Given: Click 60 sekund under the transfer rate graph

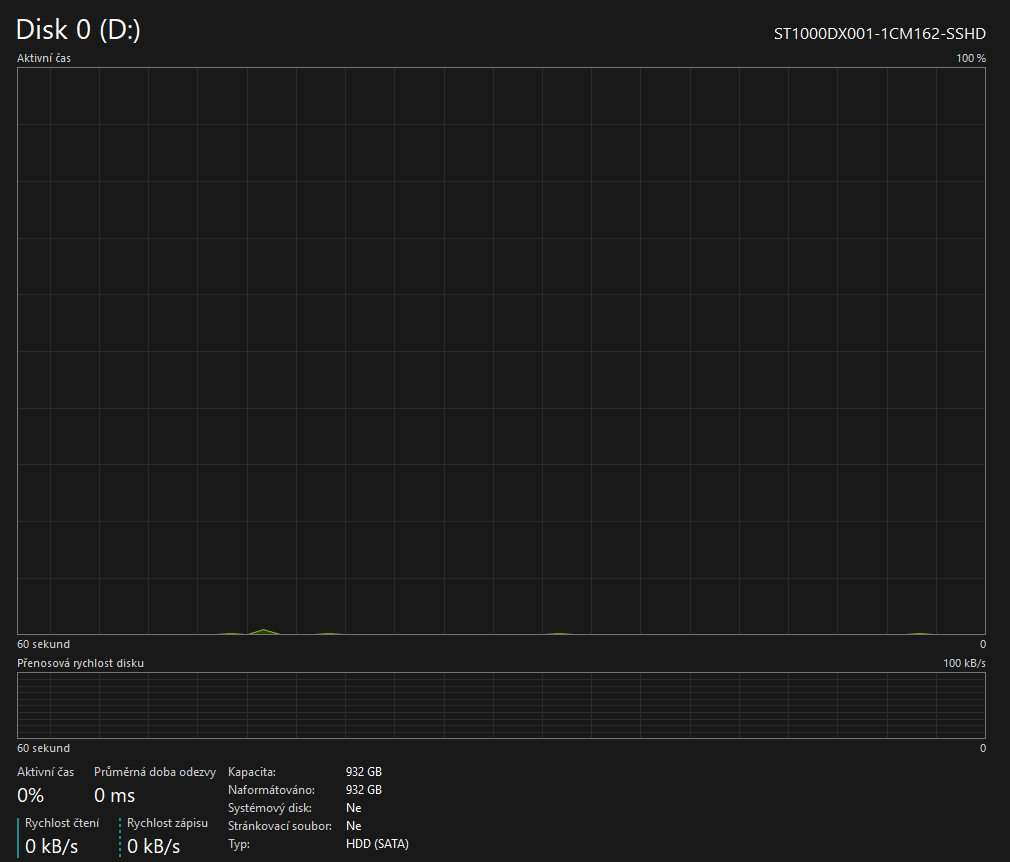Looking at the screenshot, I should [43, 748].
